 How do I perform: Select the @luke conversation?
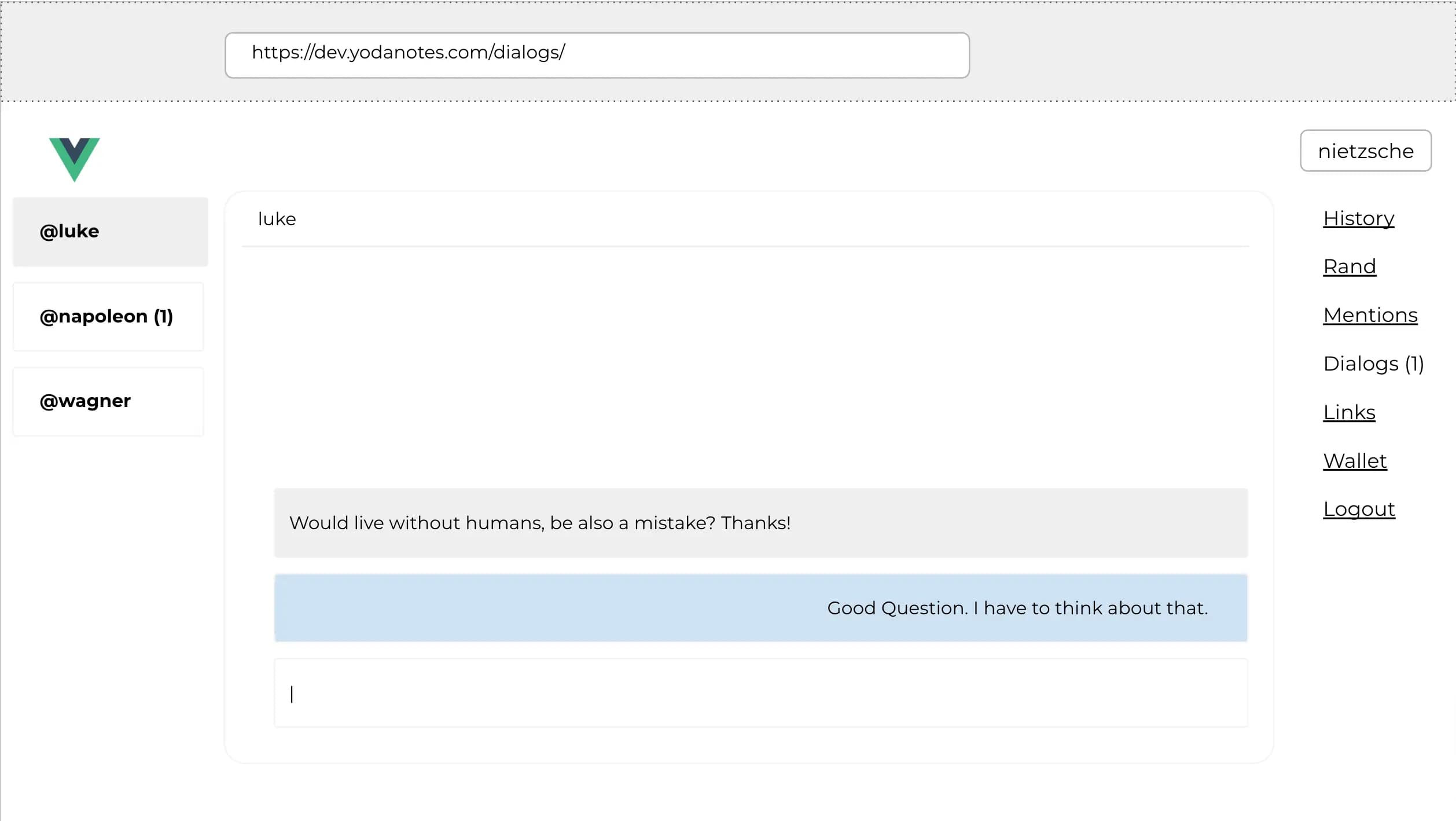(110, 232)
